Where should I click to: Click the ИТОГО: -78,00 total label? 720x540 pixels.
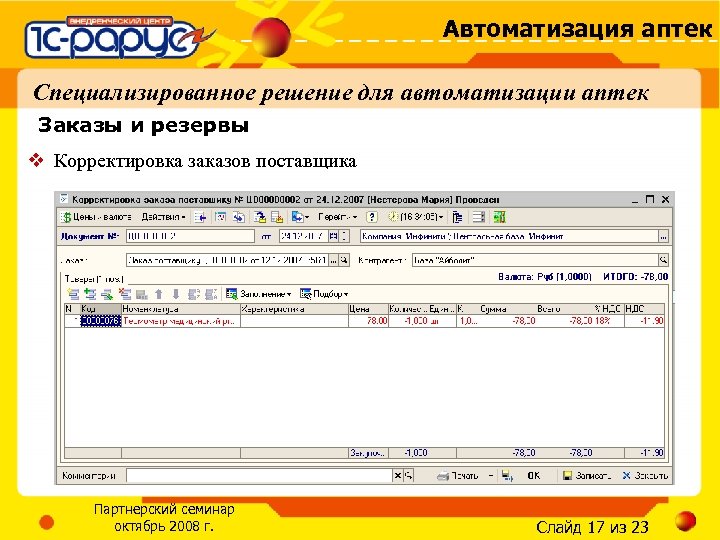click(x=636, y=277)
